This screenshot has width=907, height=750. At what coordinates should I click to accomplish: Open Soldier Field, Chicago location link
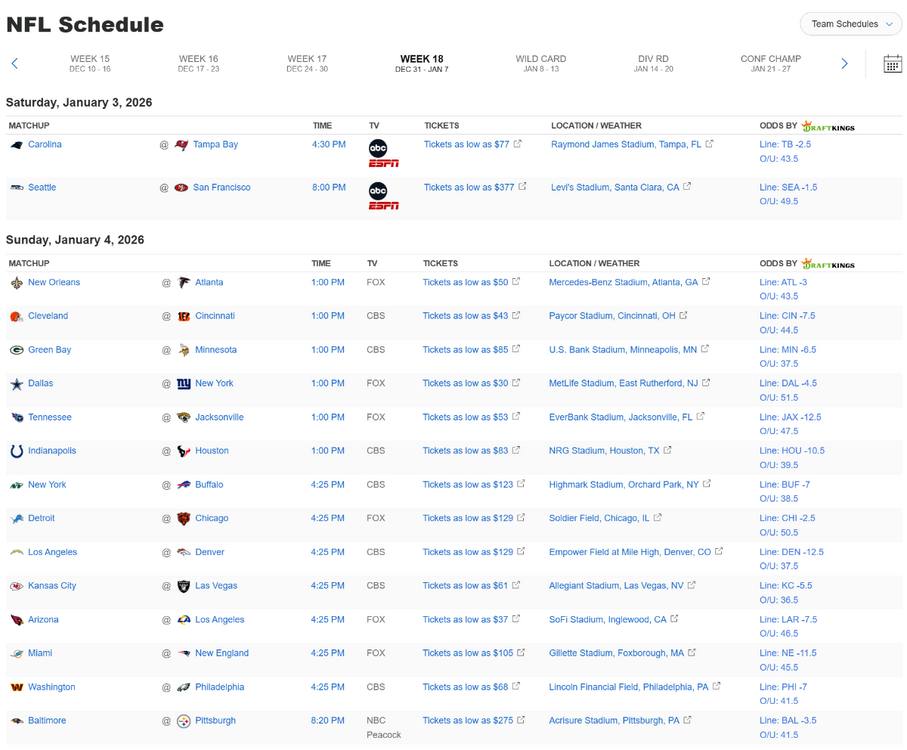pyautogui.click(x=599, y=518)
